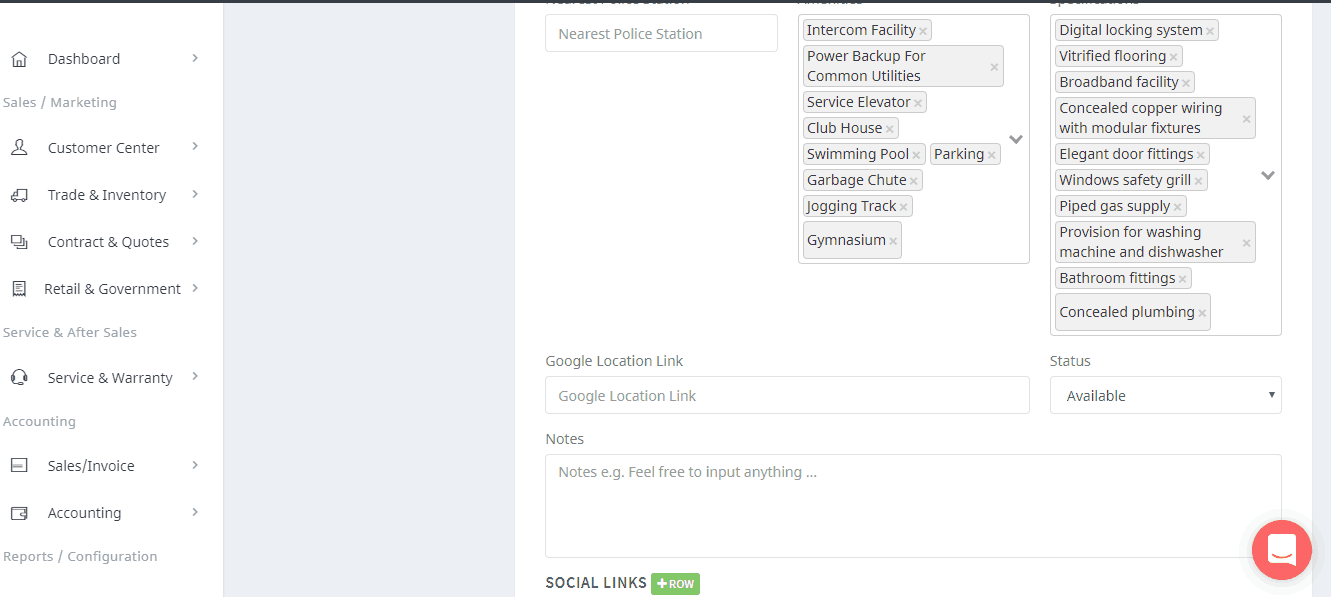Screen dimensions: 1331x597
Task: Click the Sales/Invoice card icon
Action: coord(18,466)
